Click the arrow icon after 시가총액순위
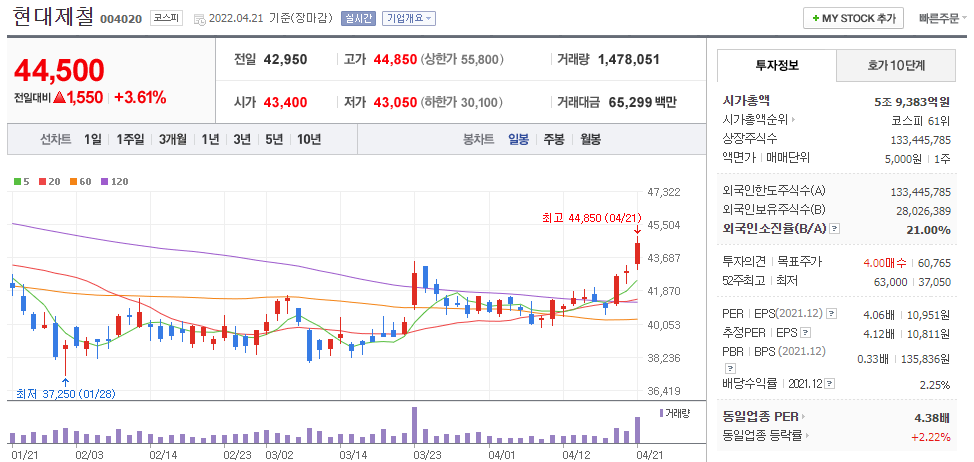The height and width of the screenshot is (462, 974). [x=793, y=120]
